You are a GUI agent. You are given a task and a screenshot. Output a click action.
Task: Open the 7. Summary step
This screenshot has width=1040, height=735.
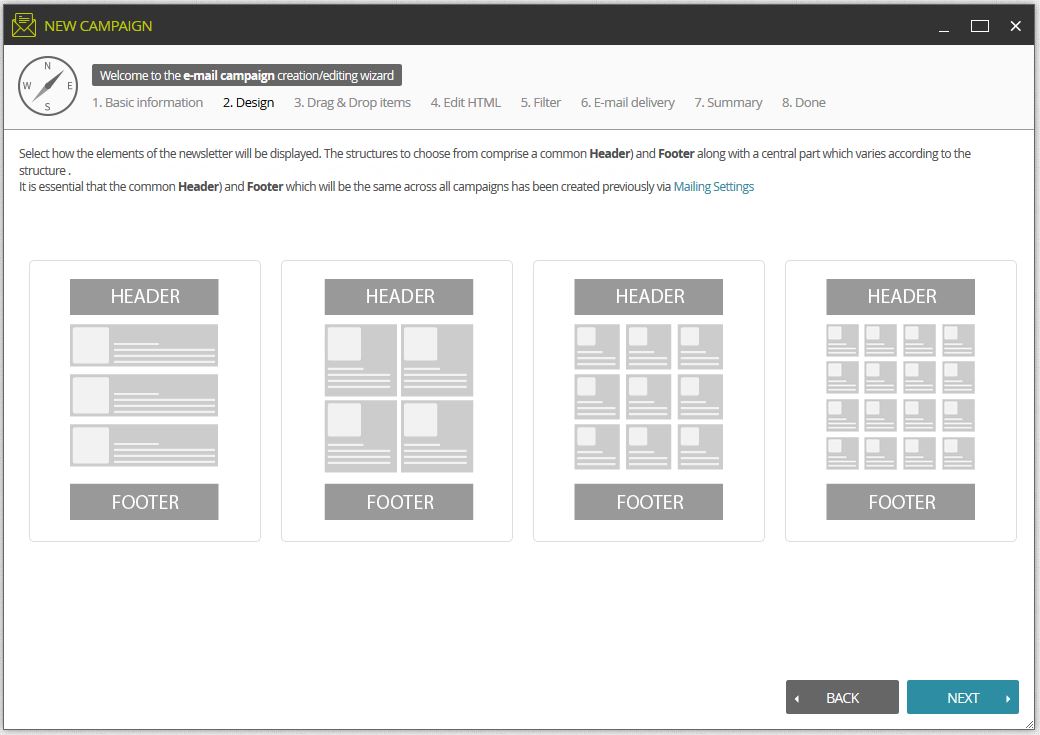tap(728, 103)
